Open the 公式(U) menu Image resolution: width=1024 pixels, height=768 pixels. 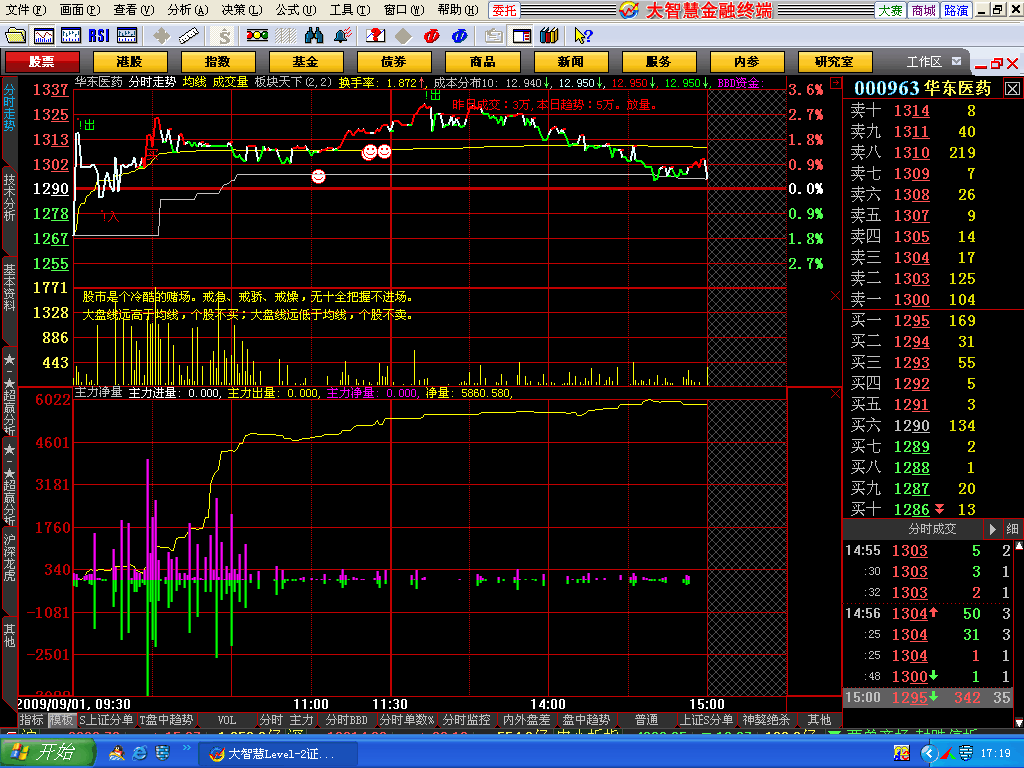(296, 10)
